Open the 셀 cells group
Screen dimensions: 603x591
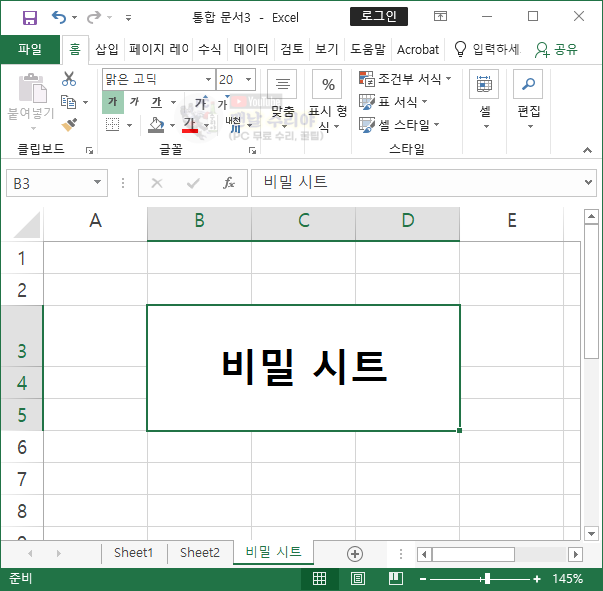point(485,100)
